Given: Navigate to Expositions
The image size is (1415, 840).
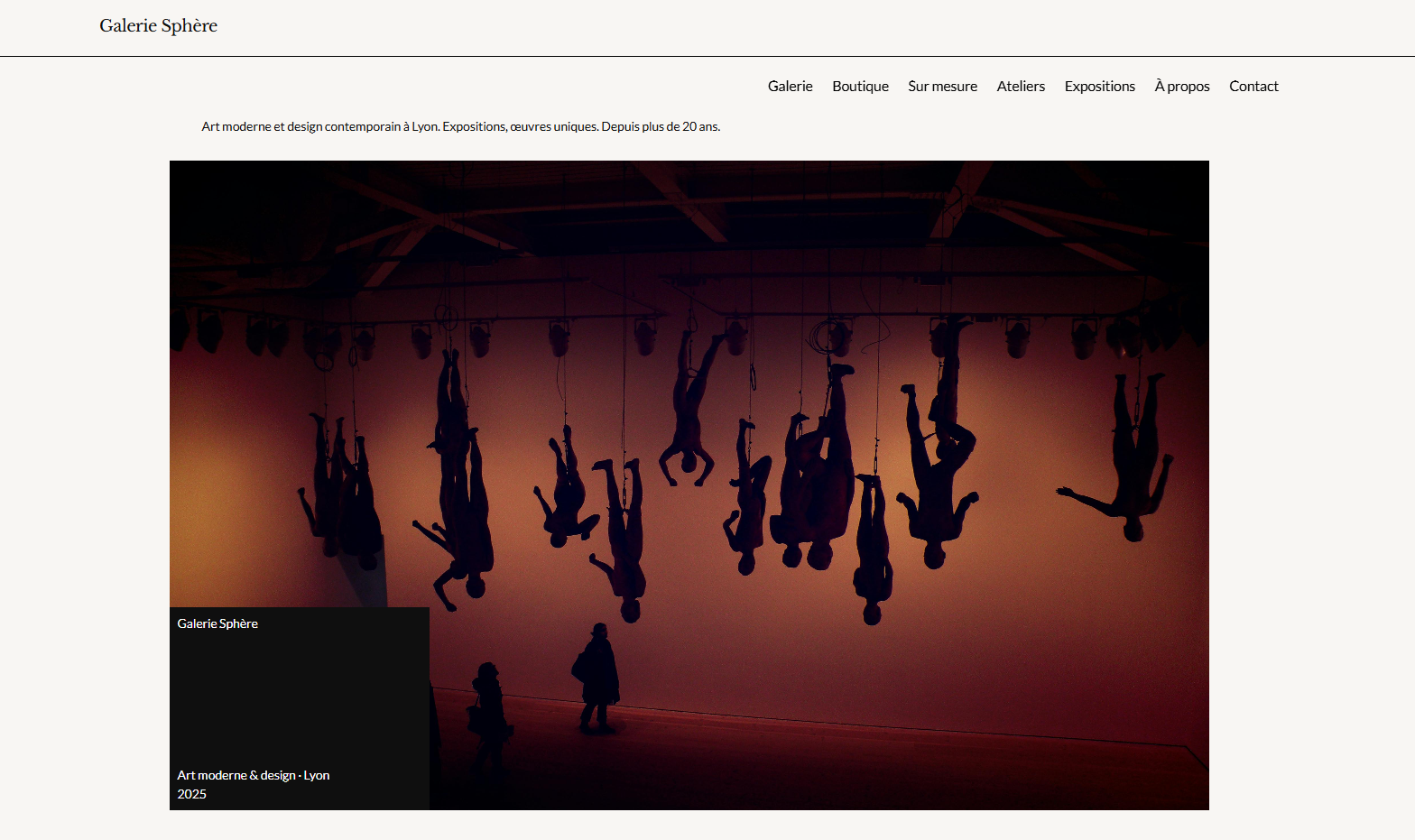Looking at the screenshot, I should coord(1099,87).
